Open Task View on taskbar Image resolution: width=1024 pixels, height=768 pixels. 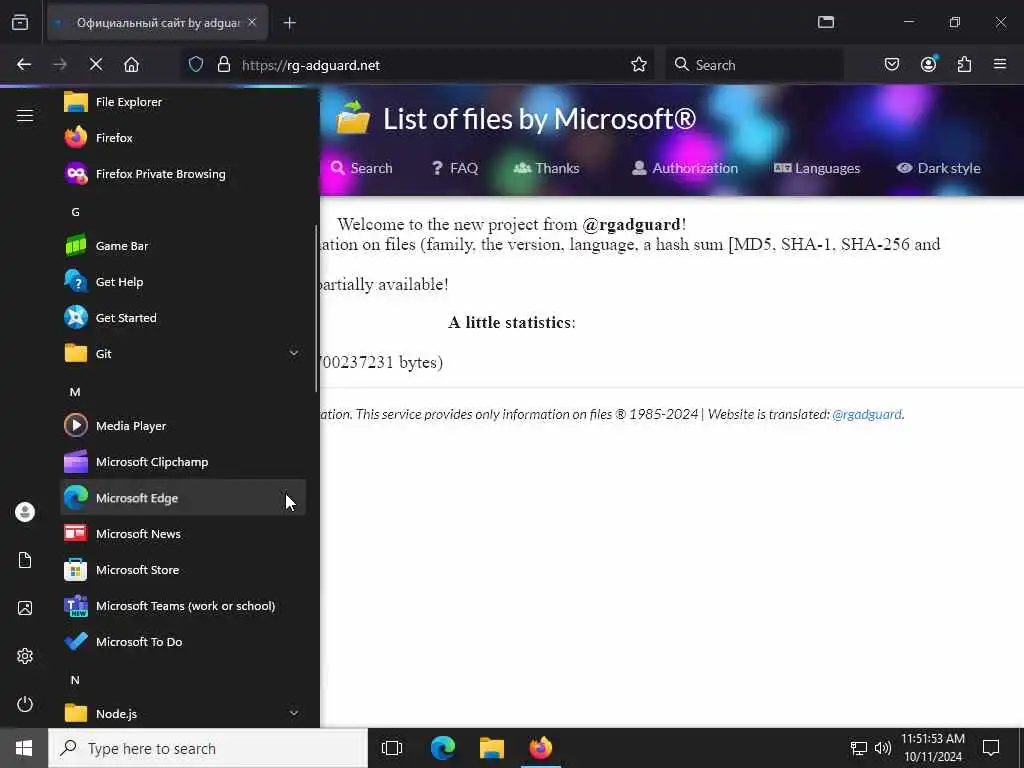tap(392, 748)
